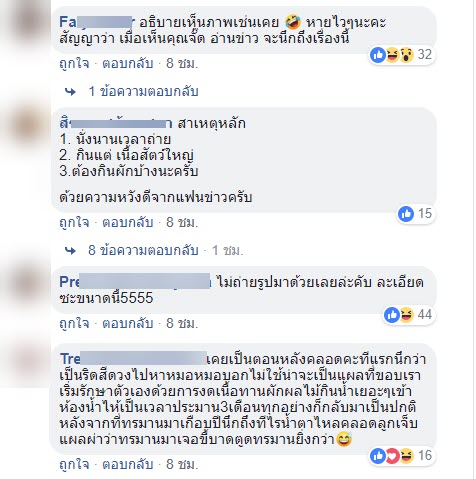Like the first comment using ถูกใจ
Viewport: 476px width, 479px height.
click(x=74, y=63)
